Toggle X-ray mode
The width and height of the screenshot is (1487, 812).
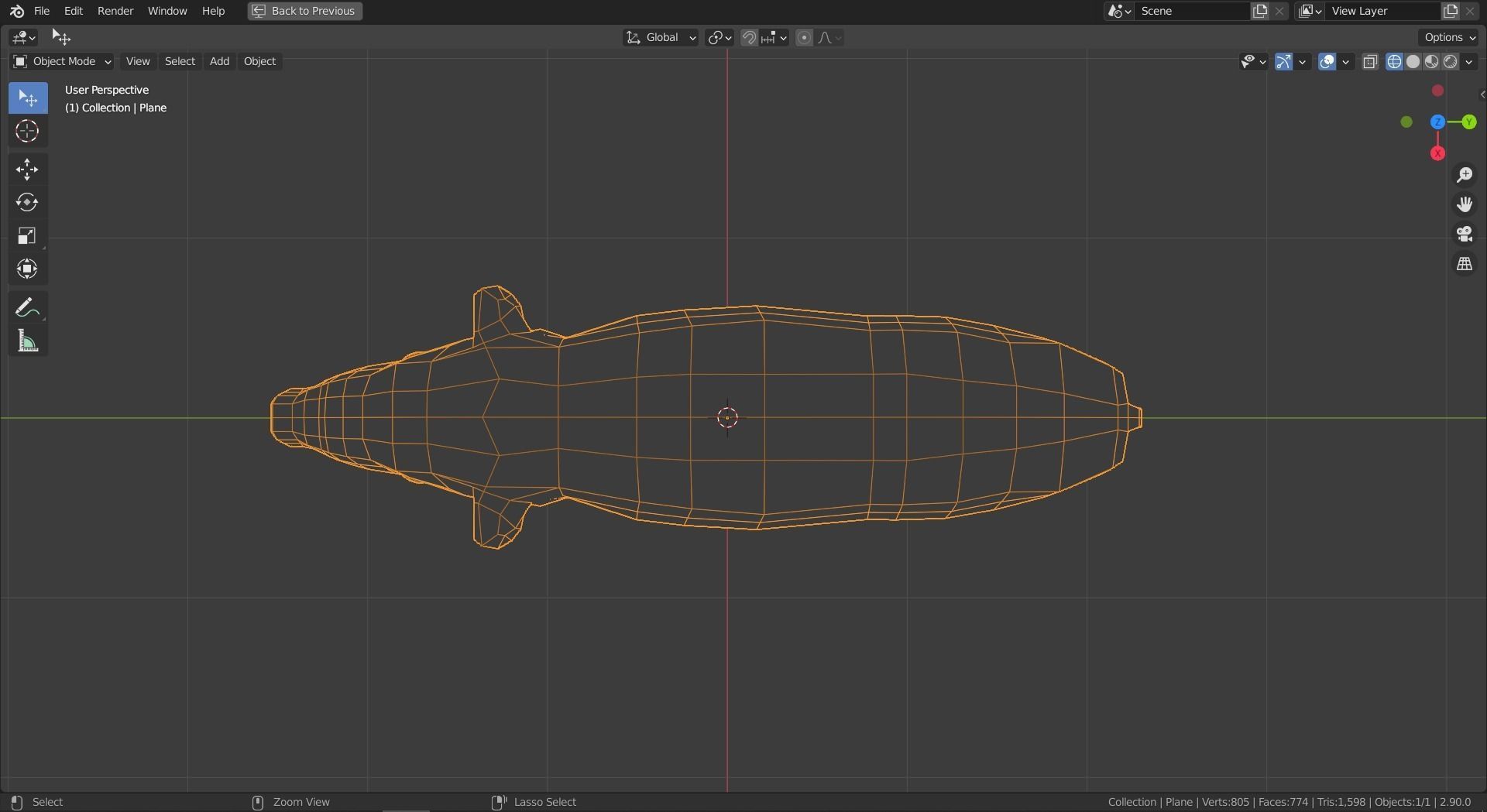tap(1369, 62)
